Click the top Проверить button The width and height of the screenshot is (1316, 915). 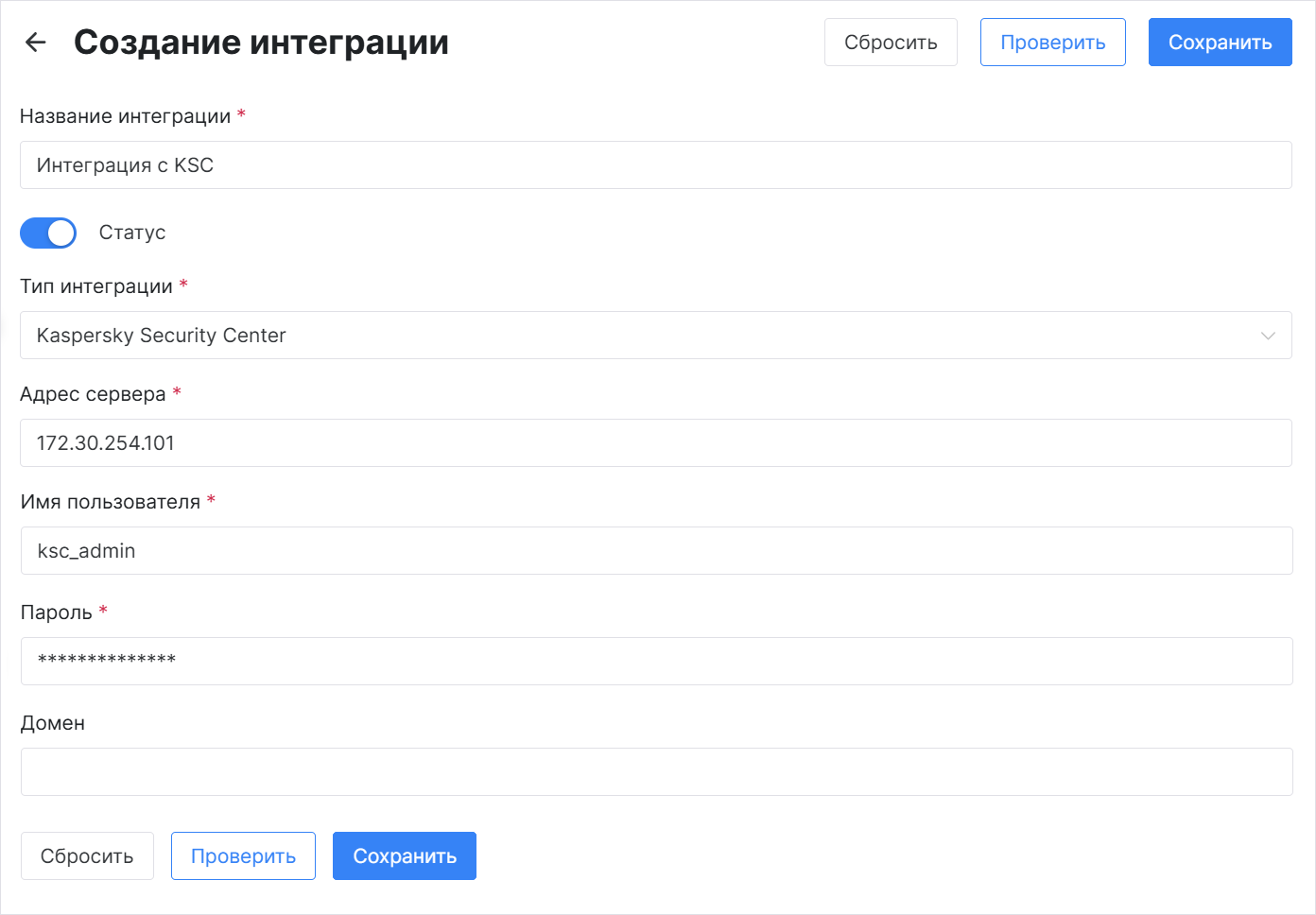[x=1052, y=43]
